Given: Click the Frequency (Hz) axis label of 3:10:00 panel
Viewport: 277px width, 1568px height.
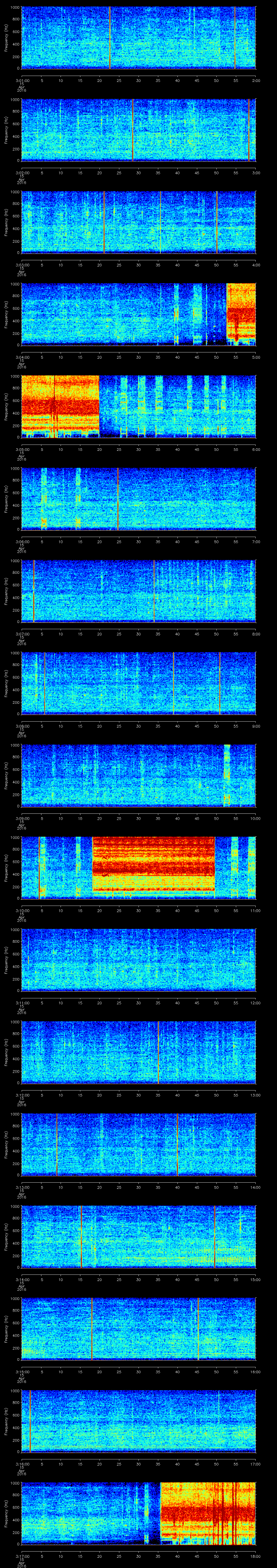Looking at the screenshot, I should [x=6, y=868].
